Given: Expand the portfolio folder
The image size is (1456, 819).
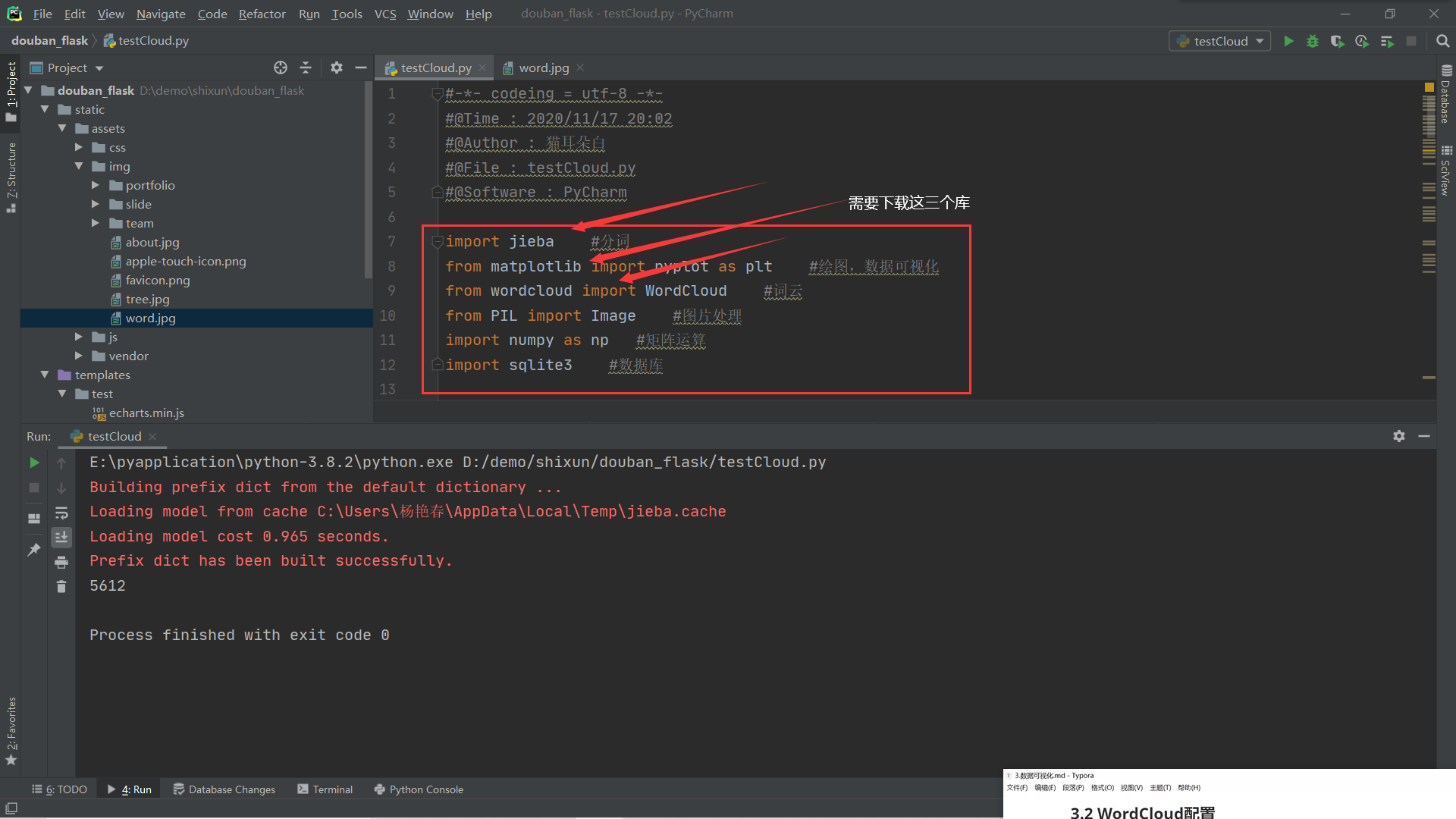Looking at the screenshot, I should [x=96, y=185].
